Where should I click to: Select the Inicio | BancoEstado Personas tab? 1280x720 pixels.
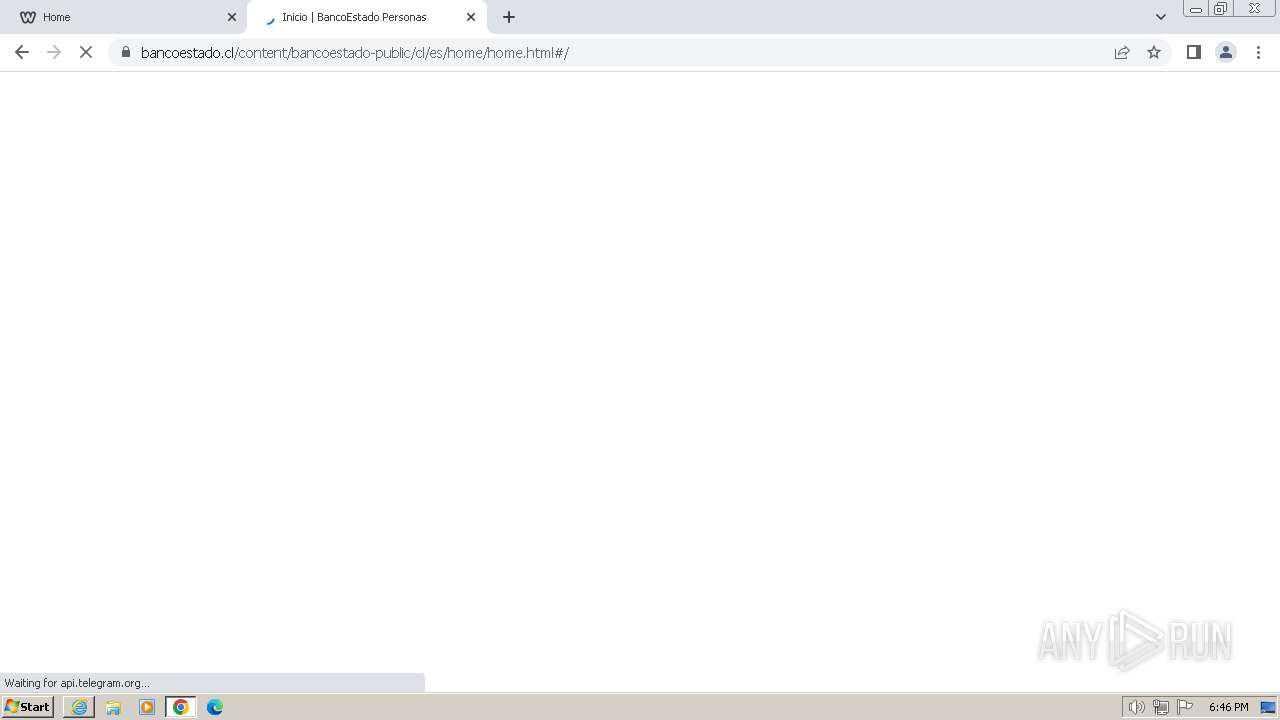click(x=366, y=17)
